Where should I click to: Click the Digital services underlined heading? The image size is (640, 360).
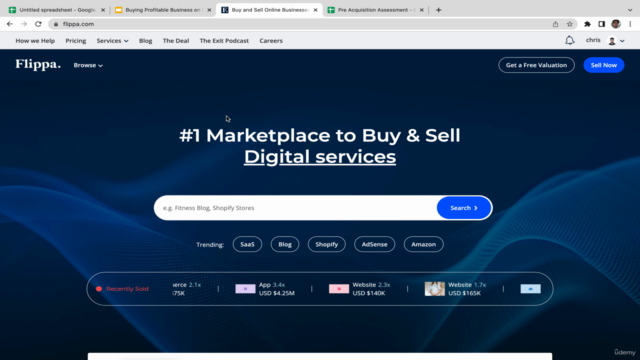[x=320, y=157]
